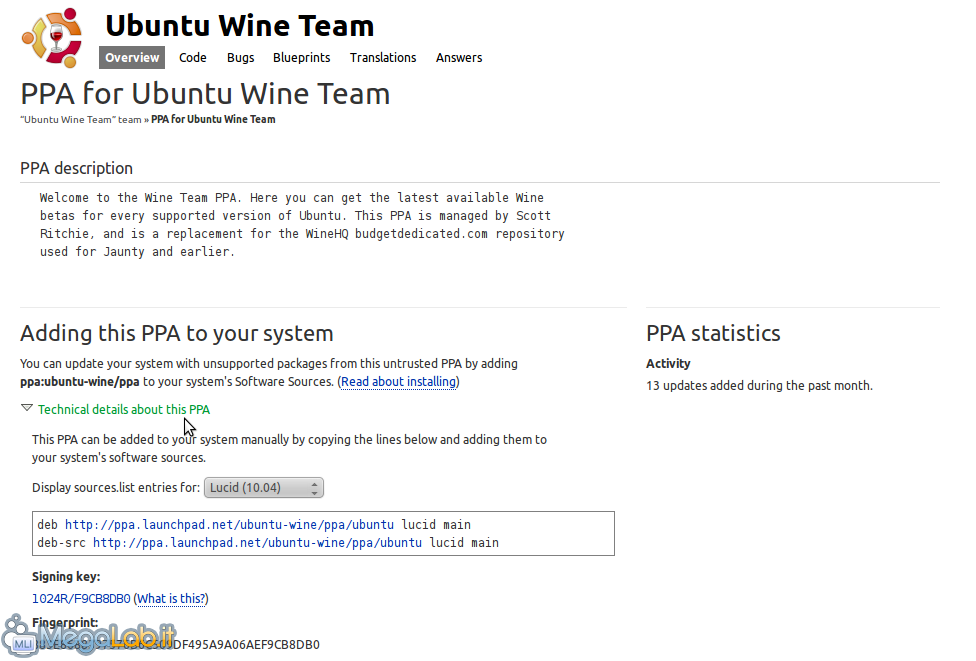The image size is (976, 661).
Task: Click the Ubuntu Wine Team page title
Action: pyautogui.click(x=239, y=25)
